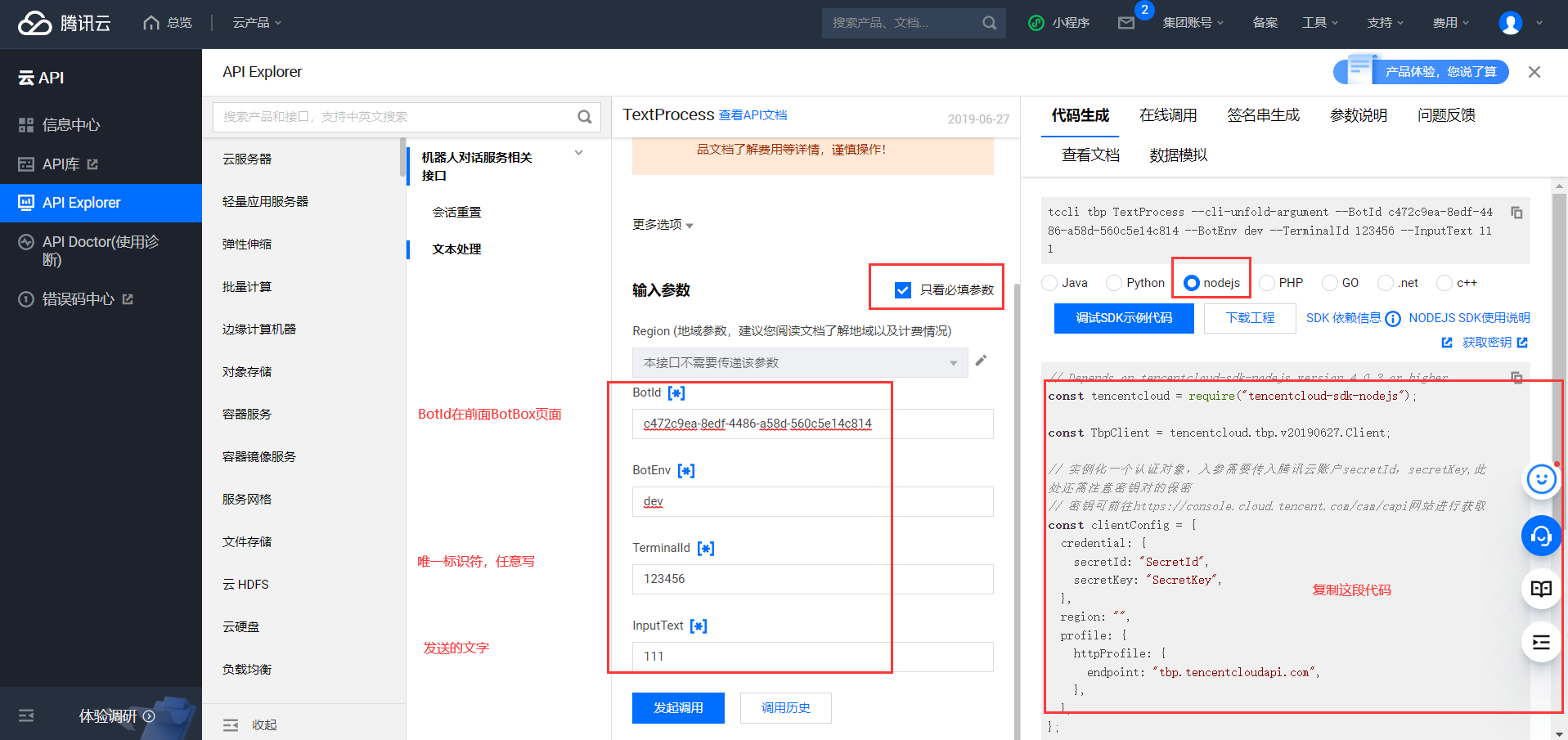Expand the 工具 dropdown
Viewport: 1568px width, 740px height.
click(1320, 23)
